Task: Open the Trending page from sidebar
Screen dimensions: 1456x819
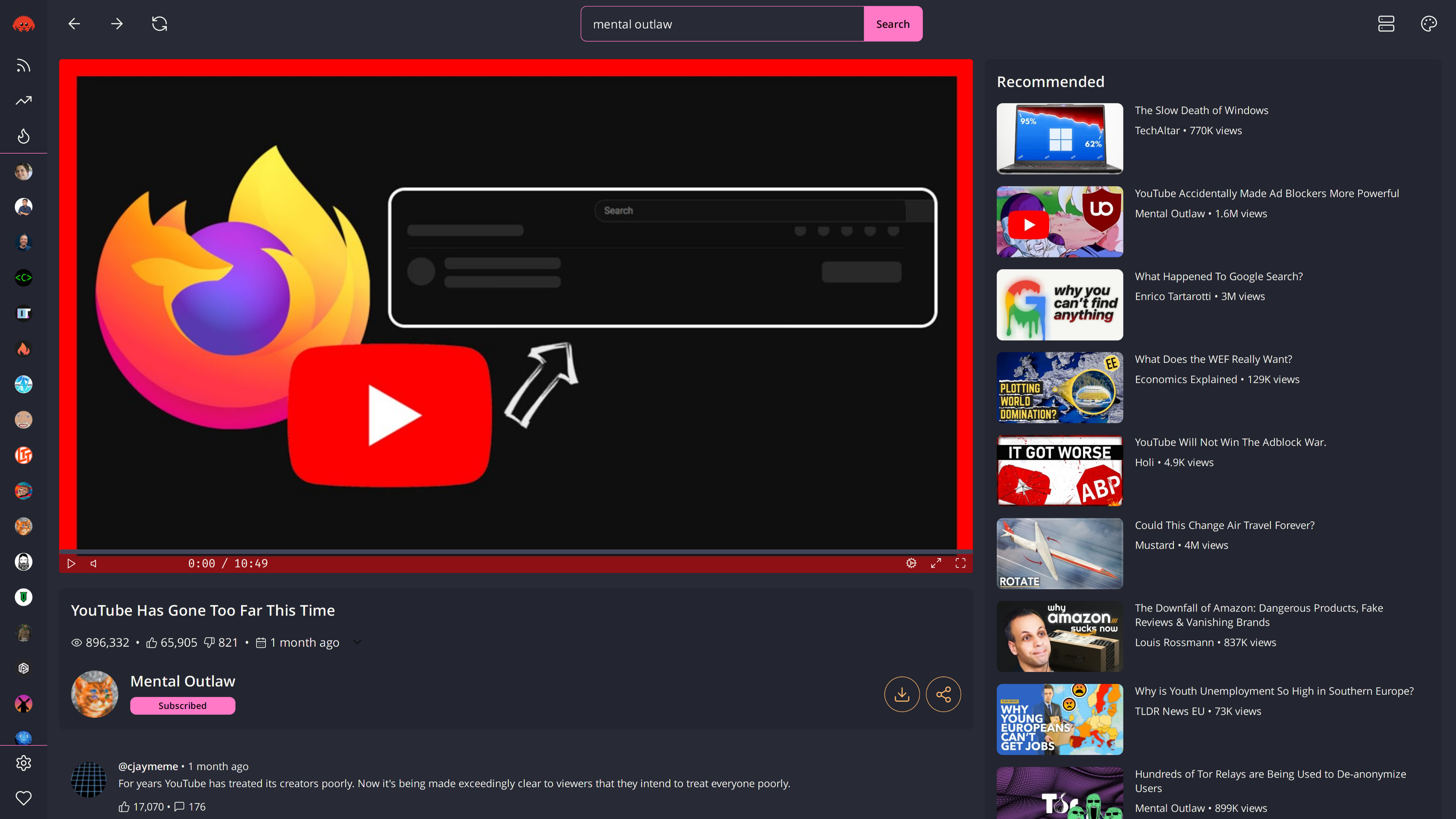Action: coord(23,100)
